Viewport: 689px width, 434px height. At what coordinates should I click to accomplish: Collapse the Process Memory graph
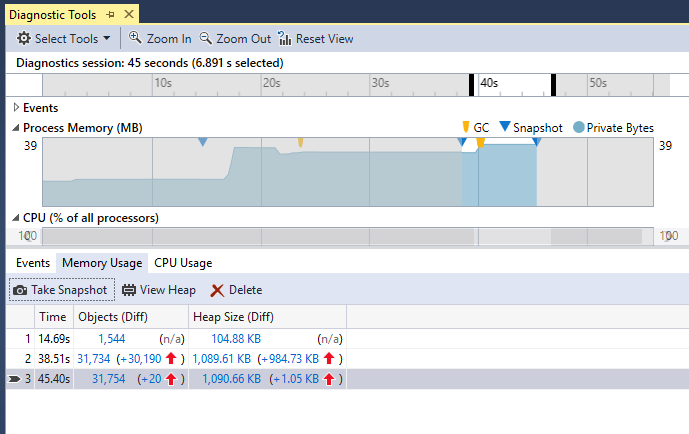point(16,128)
